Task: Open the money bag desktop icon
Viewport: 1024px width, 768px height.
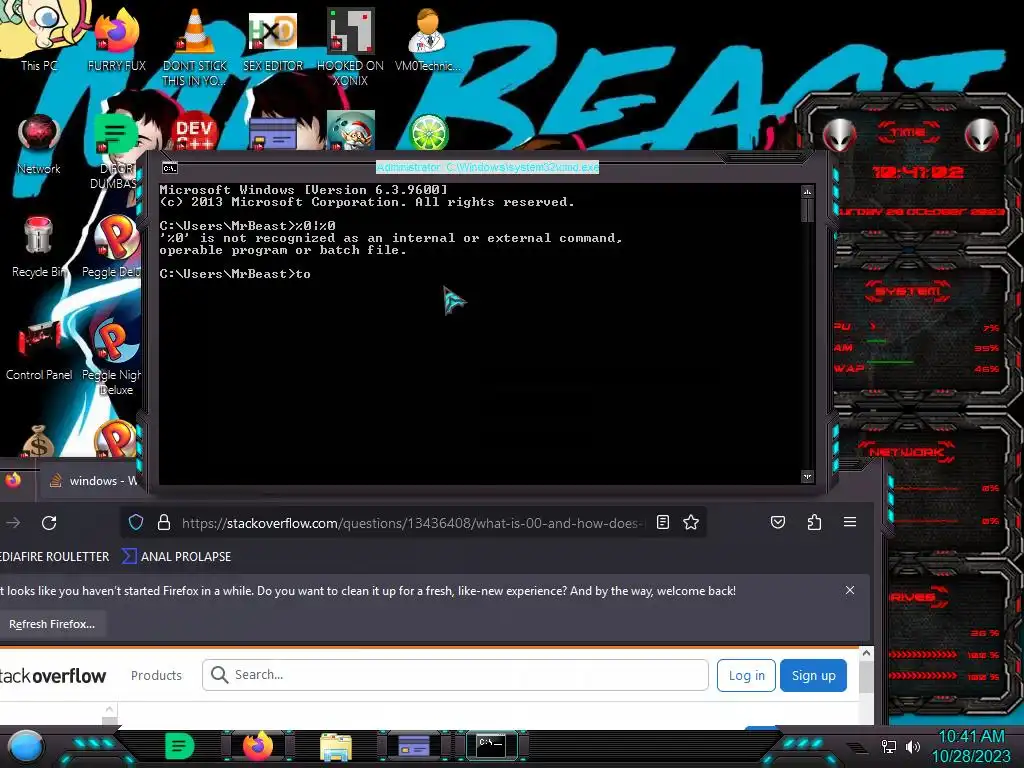Action: (38, 441)
